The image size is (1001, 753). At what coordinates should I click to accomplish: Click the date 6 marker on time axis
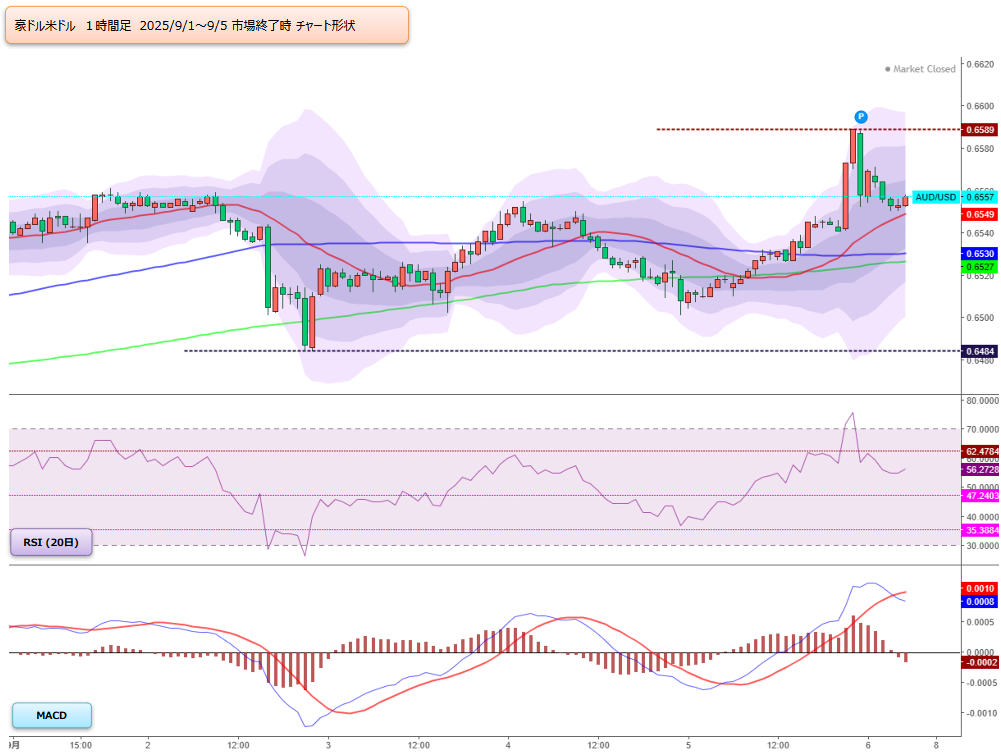(868, 745)
